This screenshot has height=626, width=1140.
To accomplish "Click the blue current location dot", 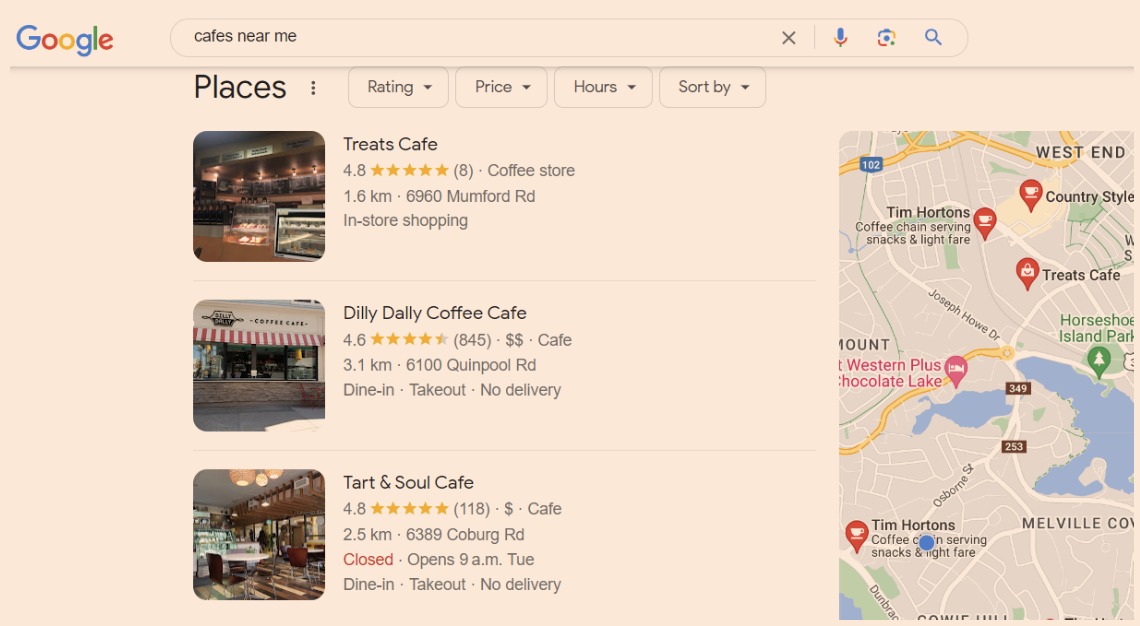I will (926, 542).
